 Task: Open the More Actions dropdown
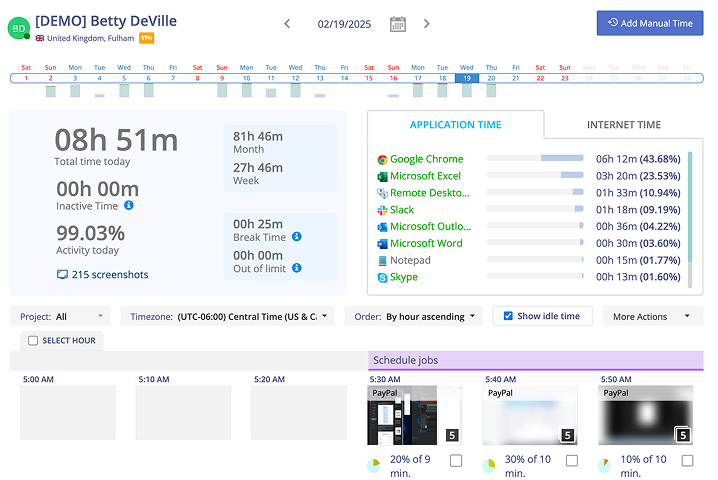pos(652,316)
